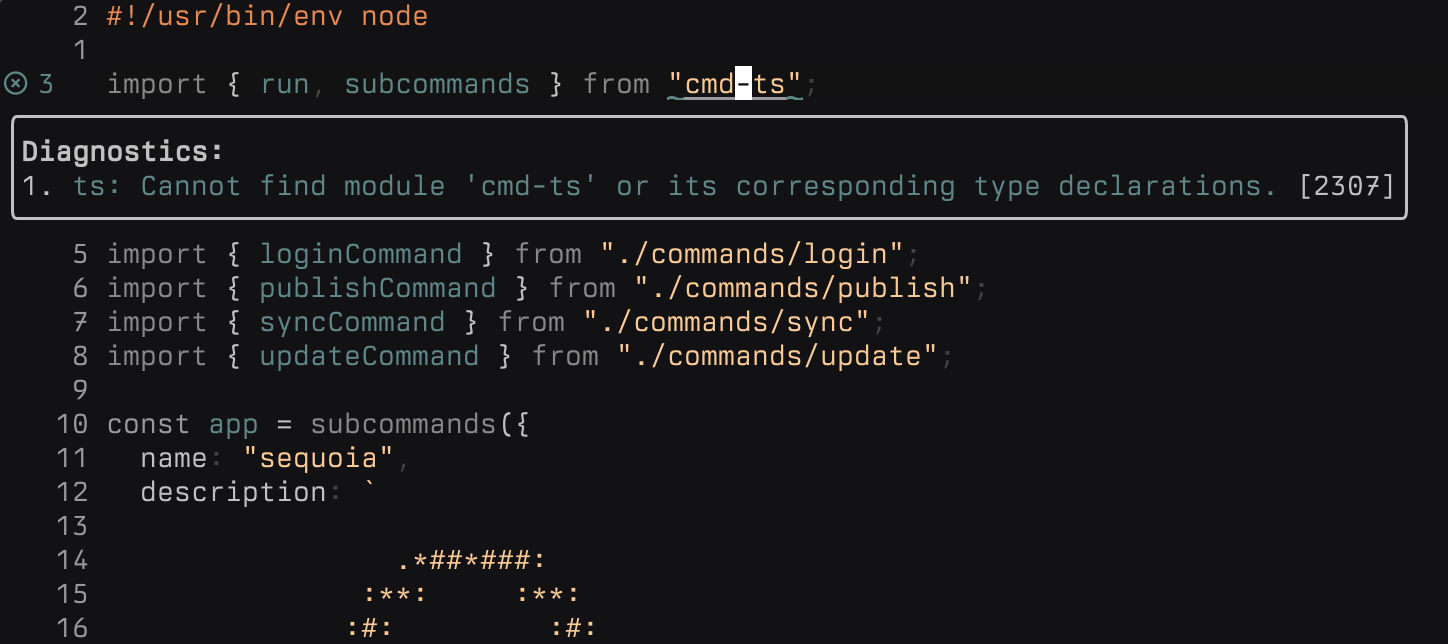Screen dimensions: 1448x644
Task: Click line number 10 in the gutter
Action: (72, 424)
